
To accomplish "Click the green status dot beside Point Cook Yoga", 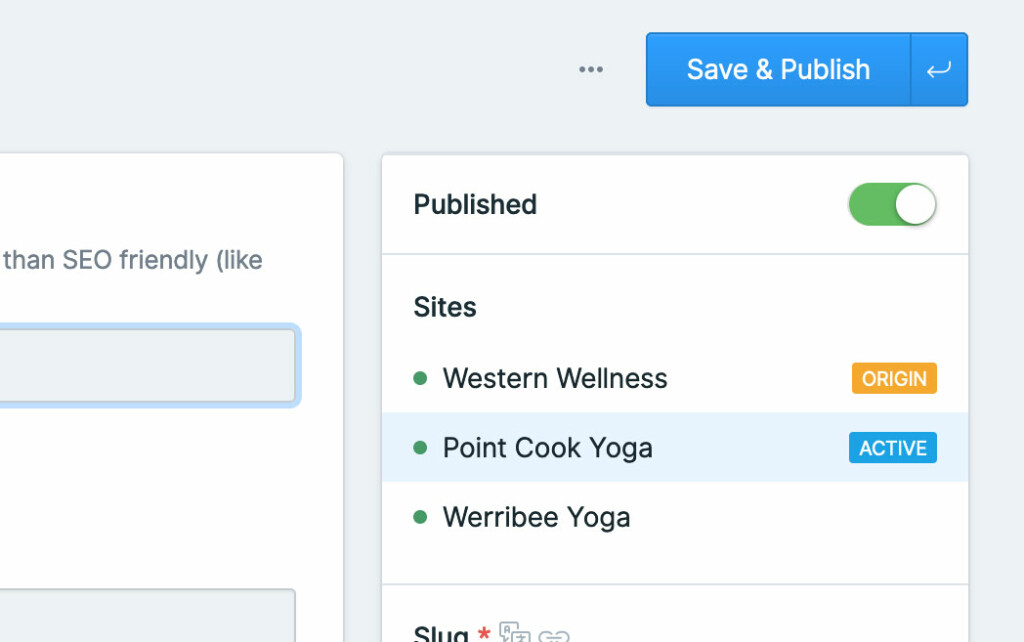I will (420, 448).
